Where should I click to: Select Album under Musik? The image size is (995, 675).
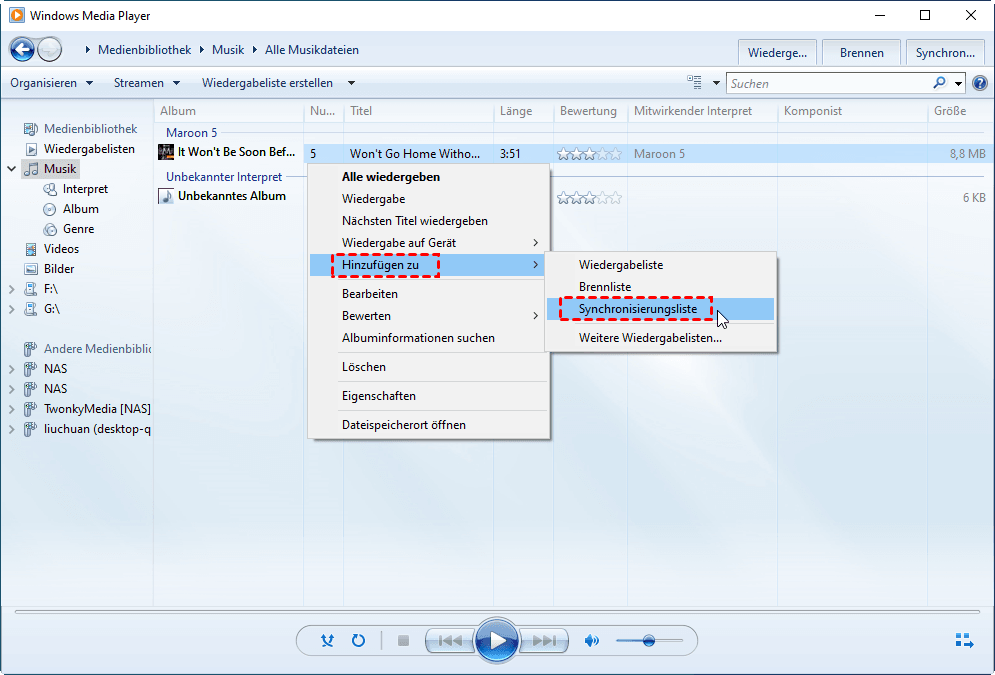(x=81, y=209)
